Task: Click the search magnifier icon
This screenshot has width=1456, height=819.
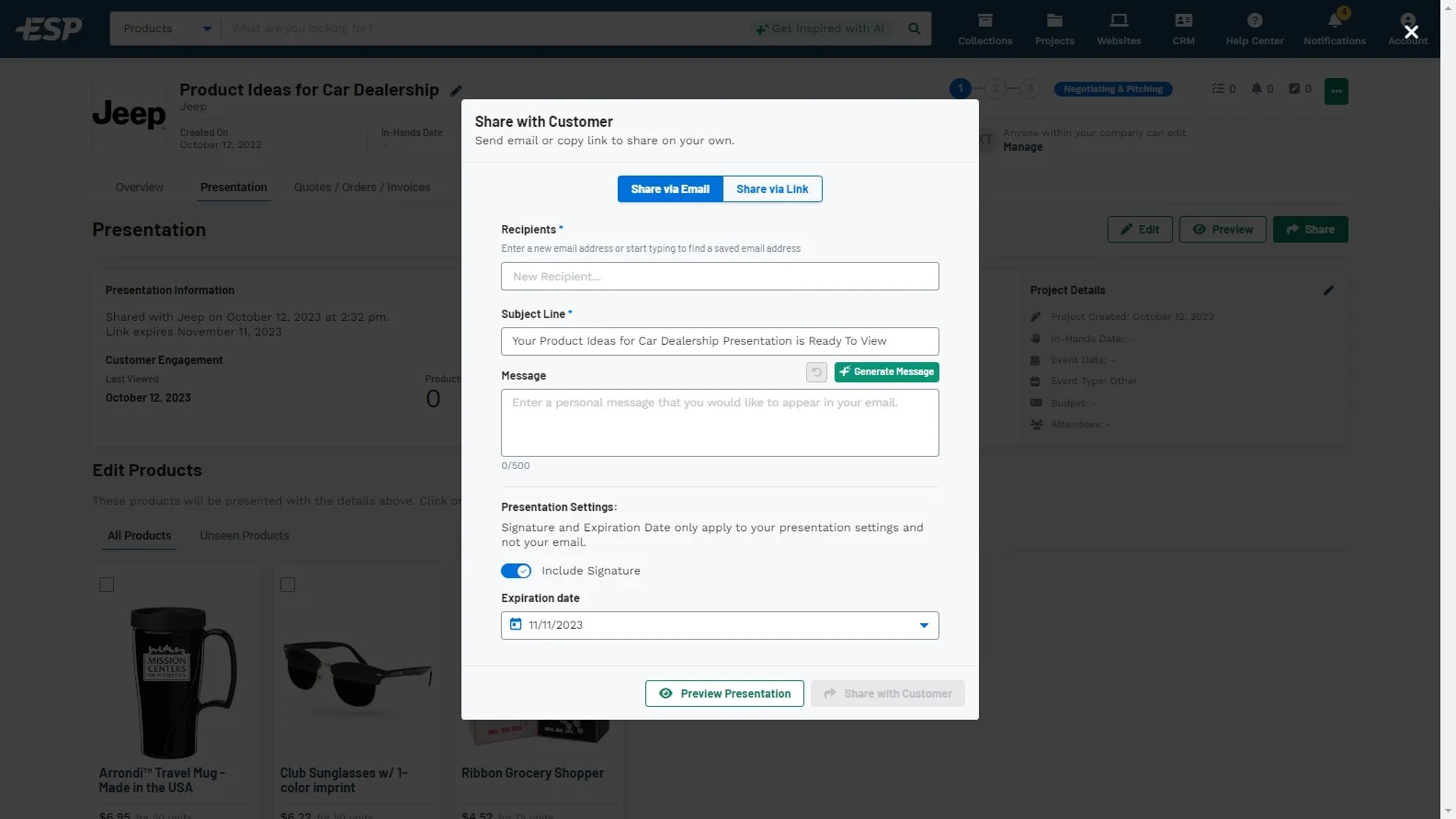Action: point(915,28)
